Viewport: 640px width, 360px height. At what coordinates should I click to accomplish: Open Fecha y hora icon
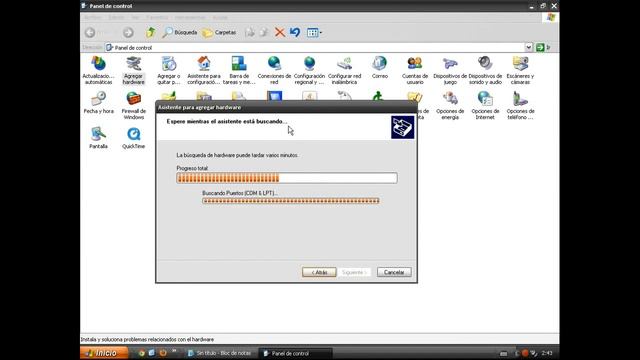point(98,102)
